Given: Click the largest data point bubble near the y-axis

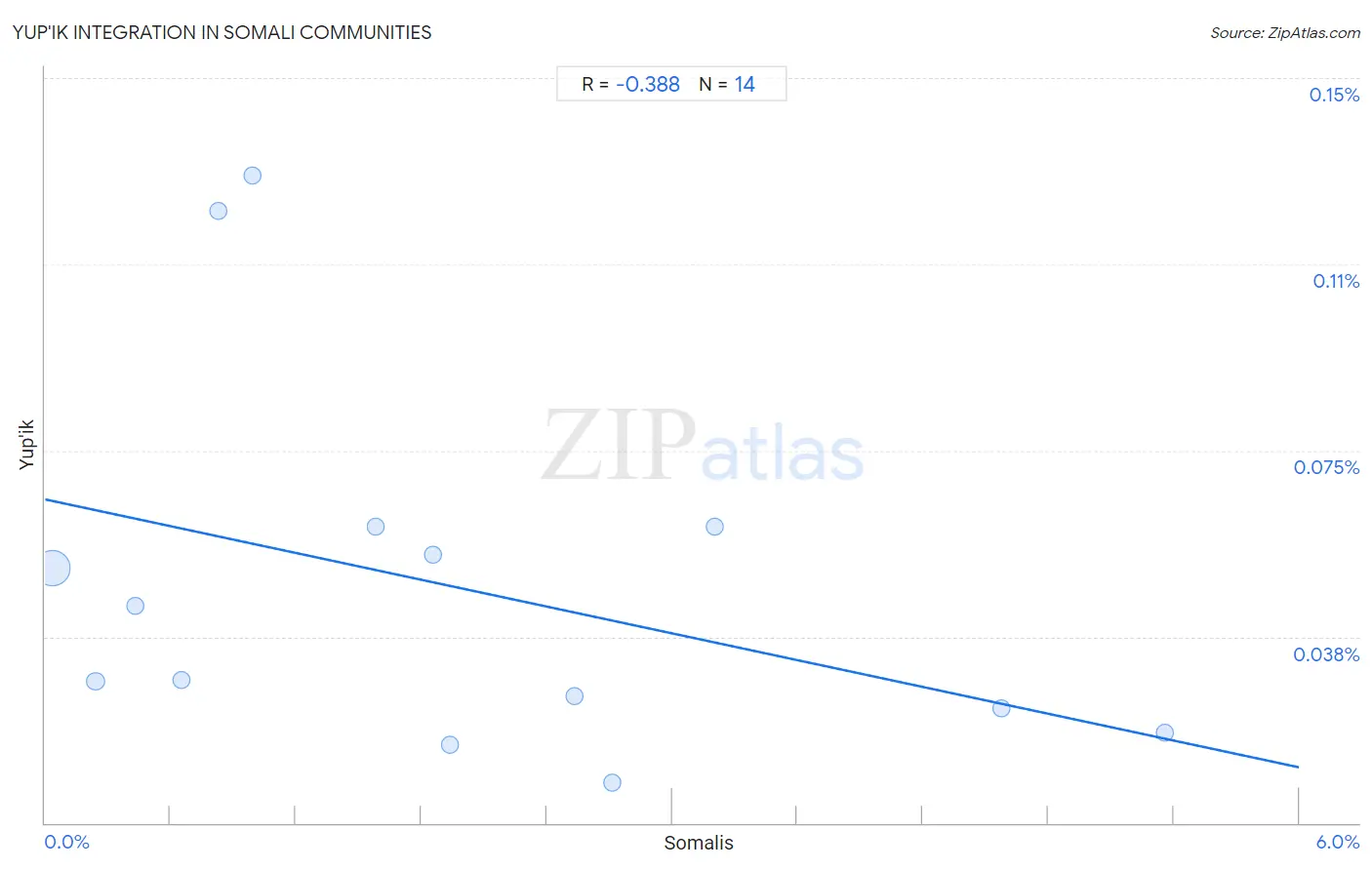Looking at the screenshot, I should 54,568.
